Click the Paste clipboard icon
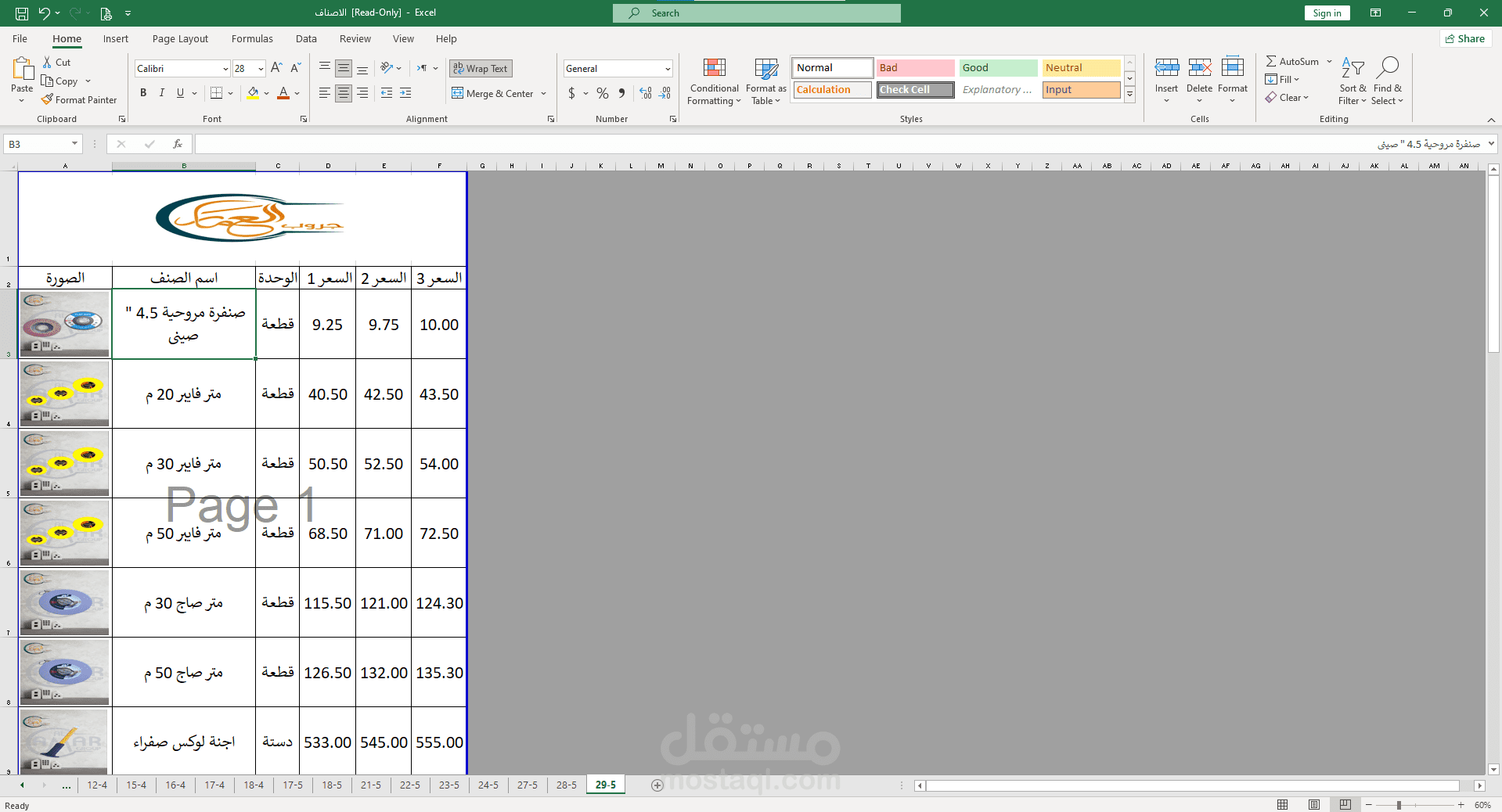Viewport: 1502px width, 812px height. pyautogui.click(x=22, y=70)
